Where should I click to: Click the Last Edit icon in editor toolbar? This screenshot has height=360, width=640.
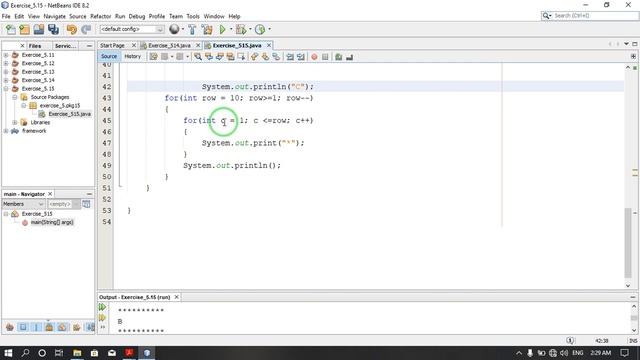(x=153, y=57)
